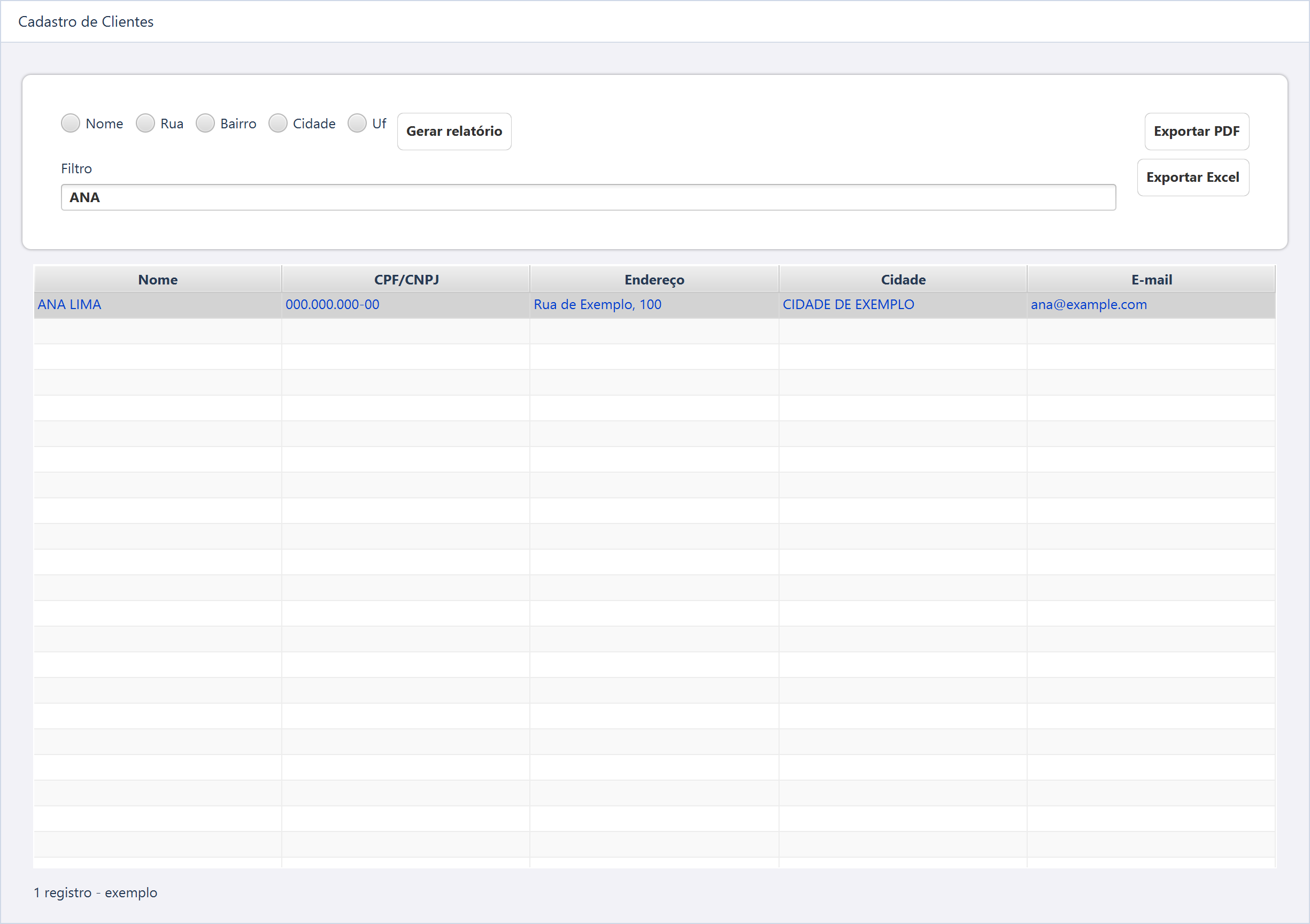Sort by the Nome column header
Screen dimensions: 1310x924
click(158, 280)
